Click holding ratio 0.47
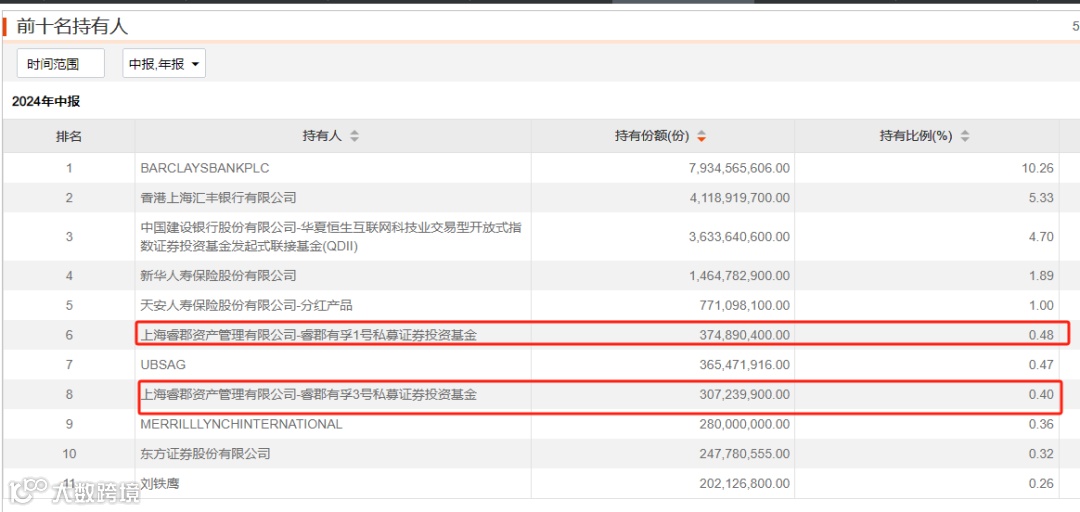 (1041, 365)
